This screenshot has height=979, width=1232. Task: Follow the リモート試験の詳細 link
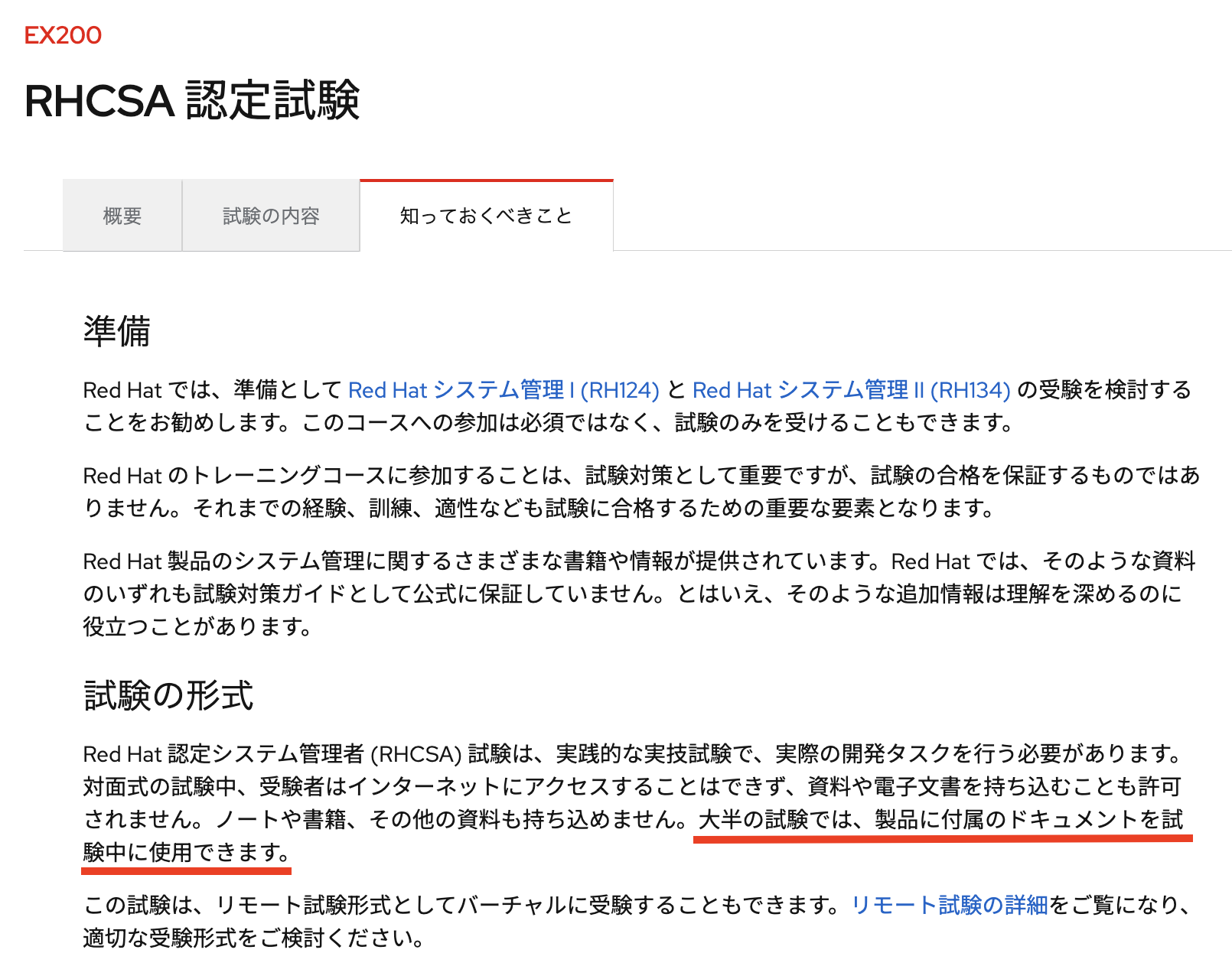(949, 905)
